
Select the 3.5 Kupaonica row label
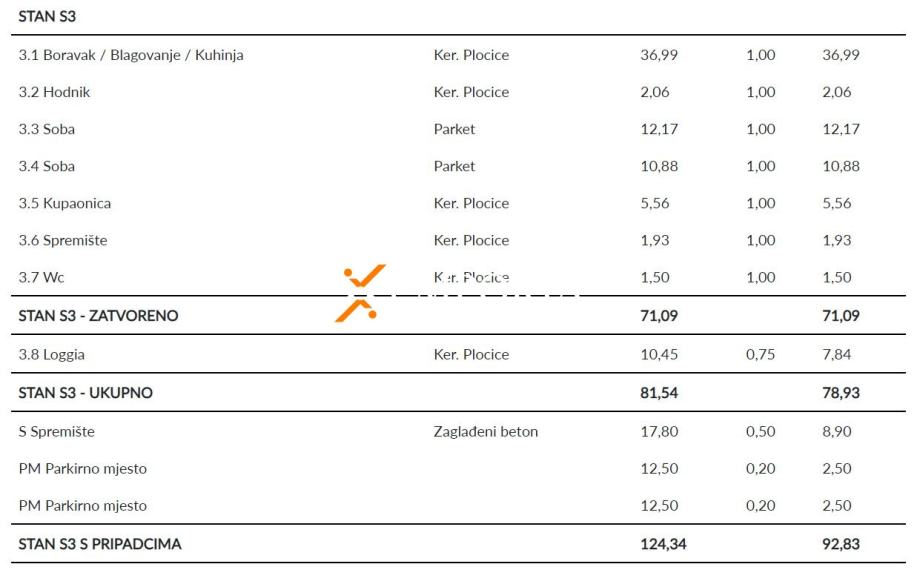[x=64, y=203]
